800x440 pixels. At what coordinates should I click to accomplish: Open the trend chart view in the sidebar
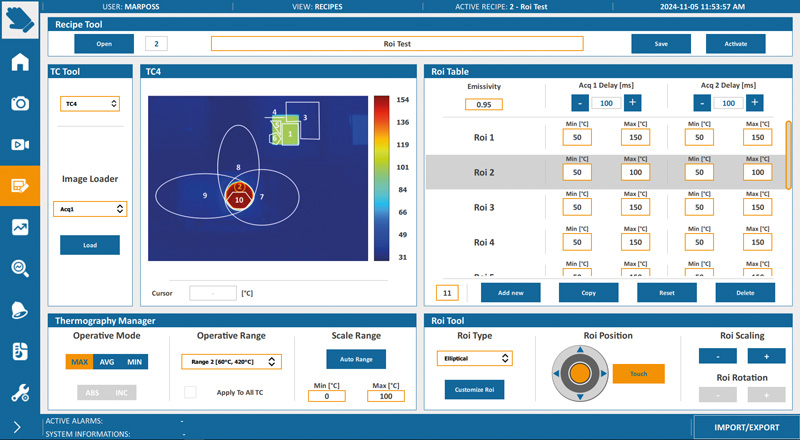[20, 227]
